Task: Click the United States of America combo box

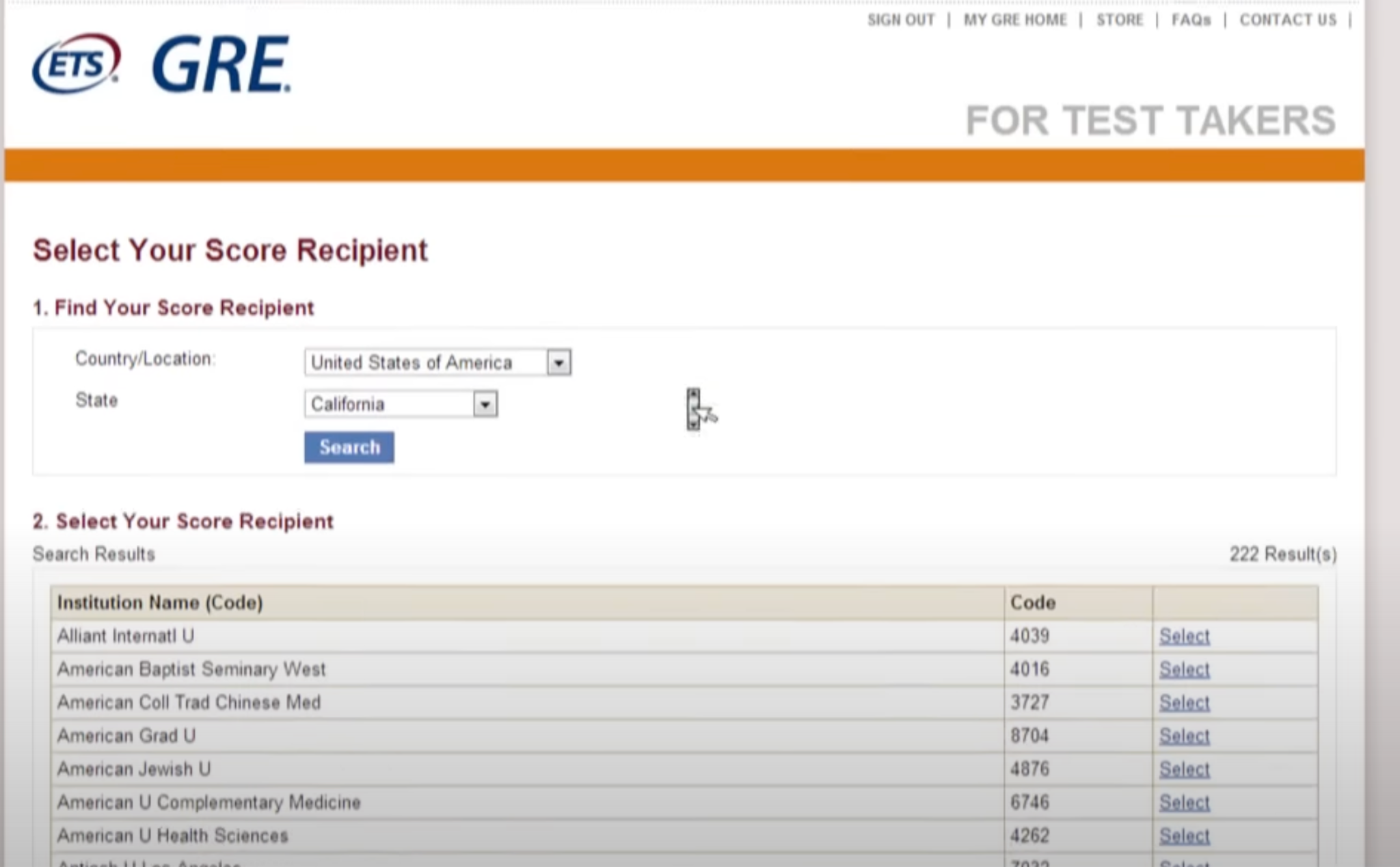Action: click(x=425, y=362)
